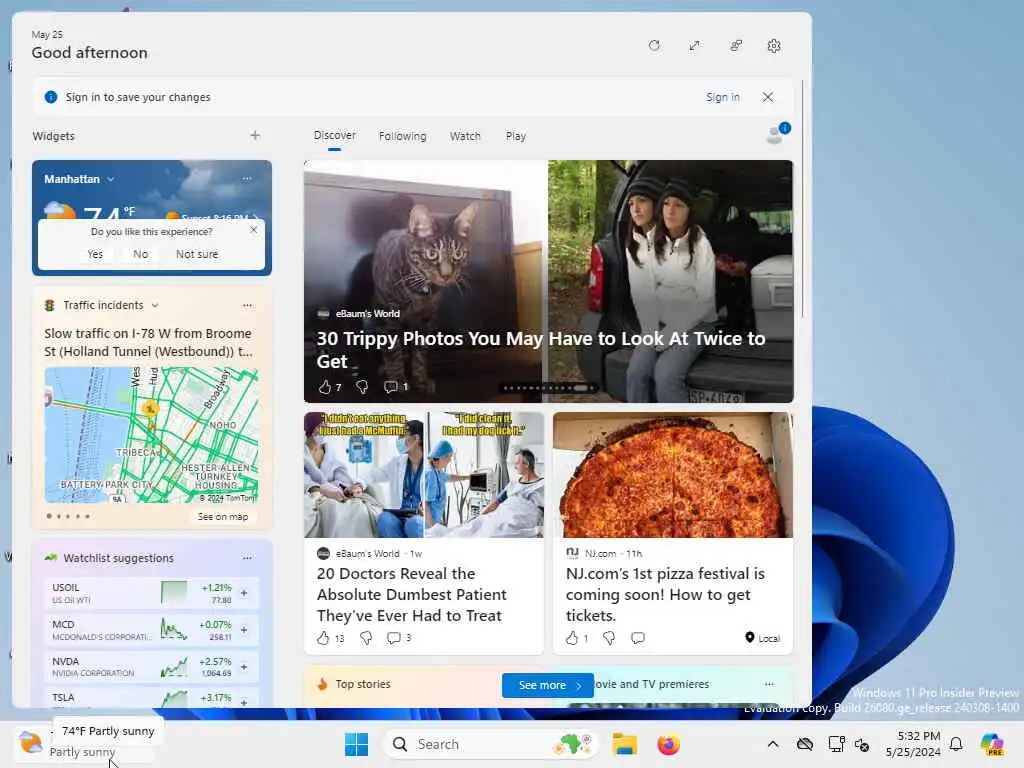Switch to the Discover tab

coord(334,135)
